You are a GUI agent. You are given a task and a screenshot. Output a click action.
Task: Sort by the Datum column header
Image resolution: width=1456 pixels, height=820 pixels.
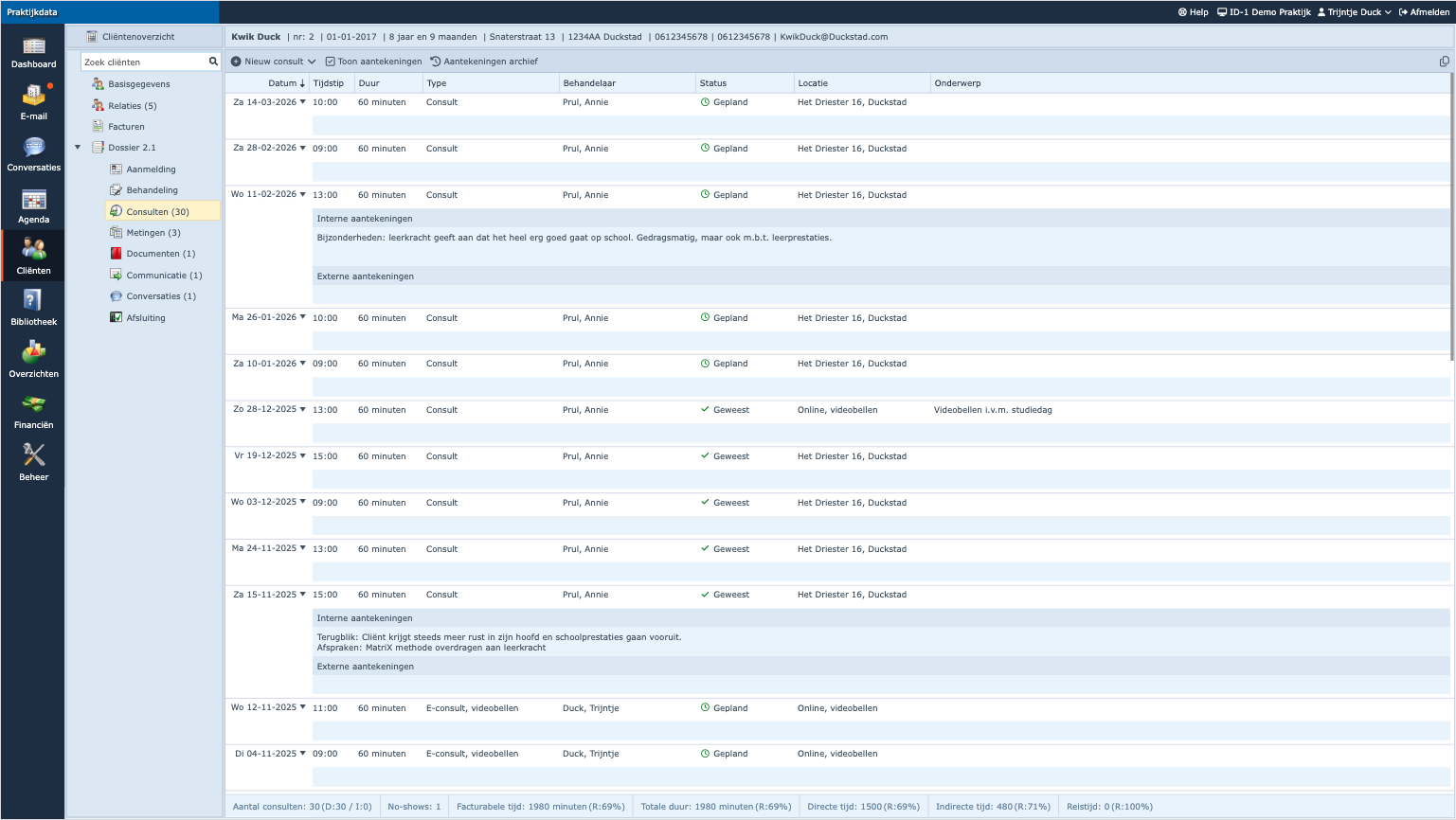click(x=282, y=83)
